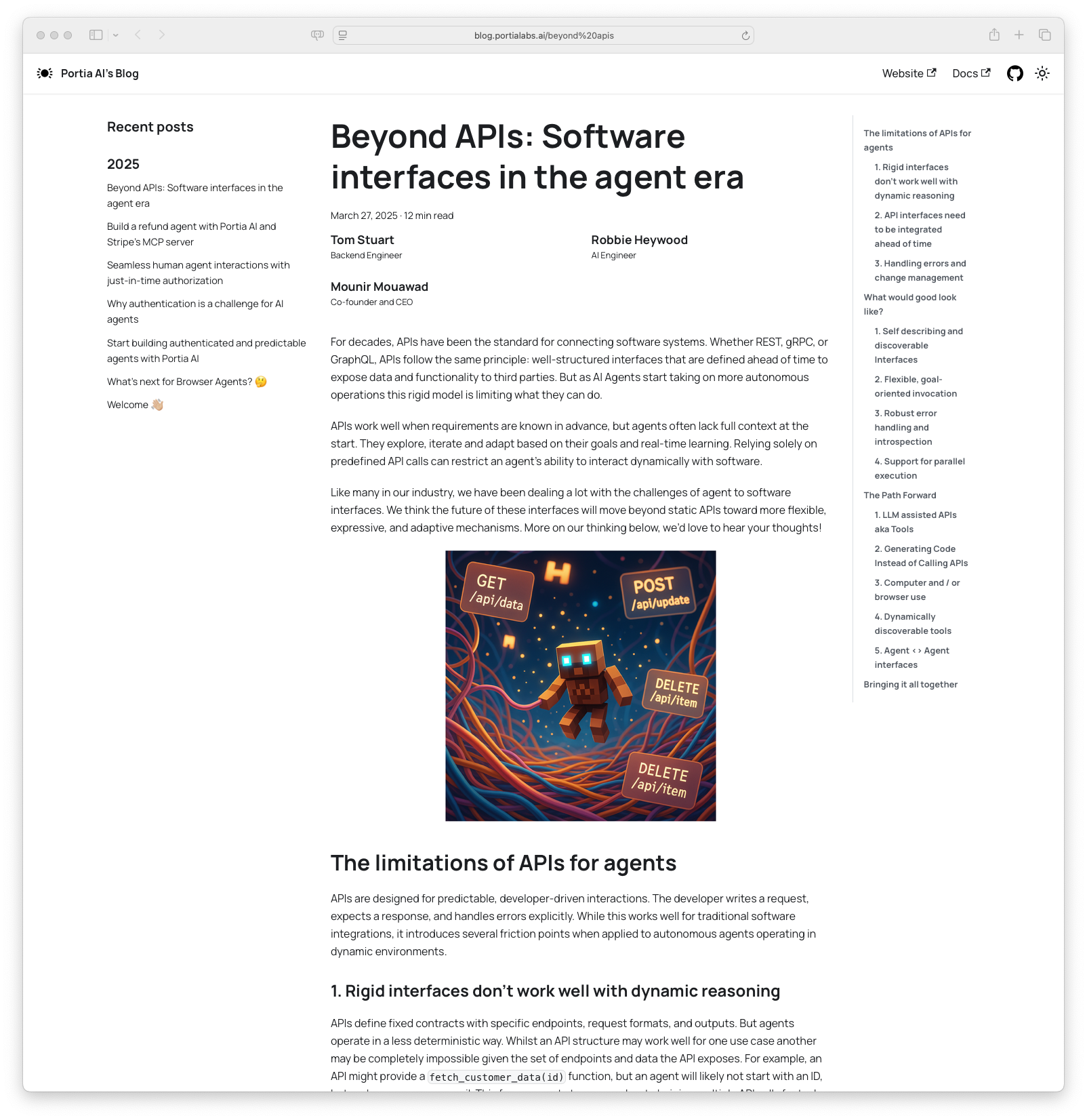Jump to 'The Path Forward' section
Image resolution: width=1087 pixels, height=1120 pixels.
click(900, 495)
